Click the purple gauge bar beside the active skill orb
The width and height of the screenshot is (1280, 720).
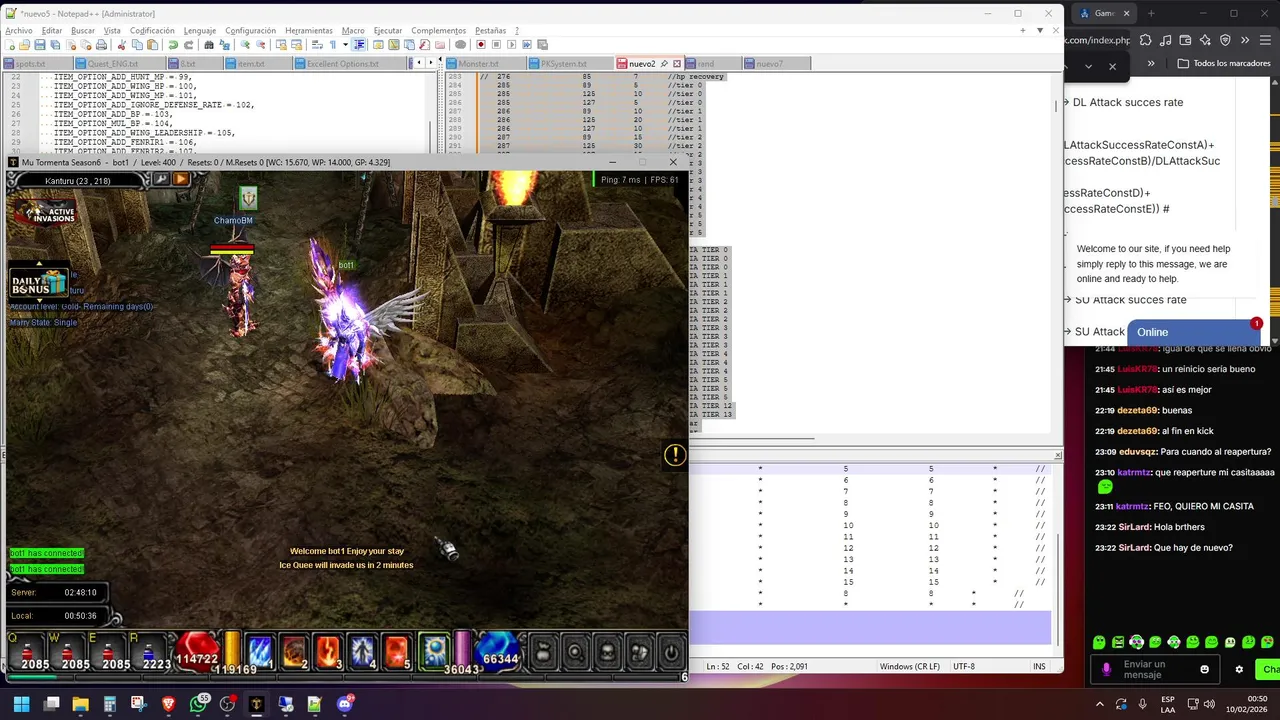click(x=463, y=650)
